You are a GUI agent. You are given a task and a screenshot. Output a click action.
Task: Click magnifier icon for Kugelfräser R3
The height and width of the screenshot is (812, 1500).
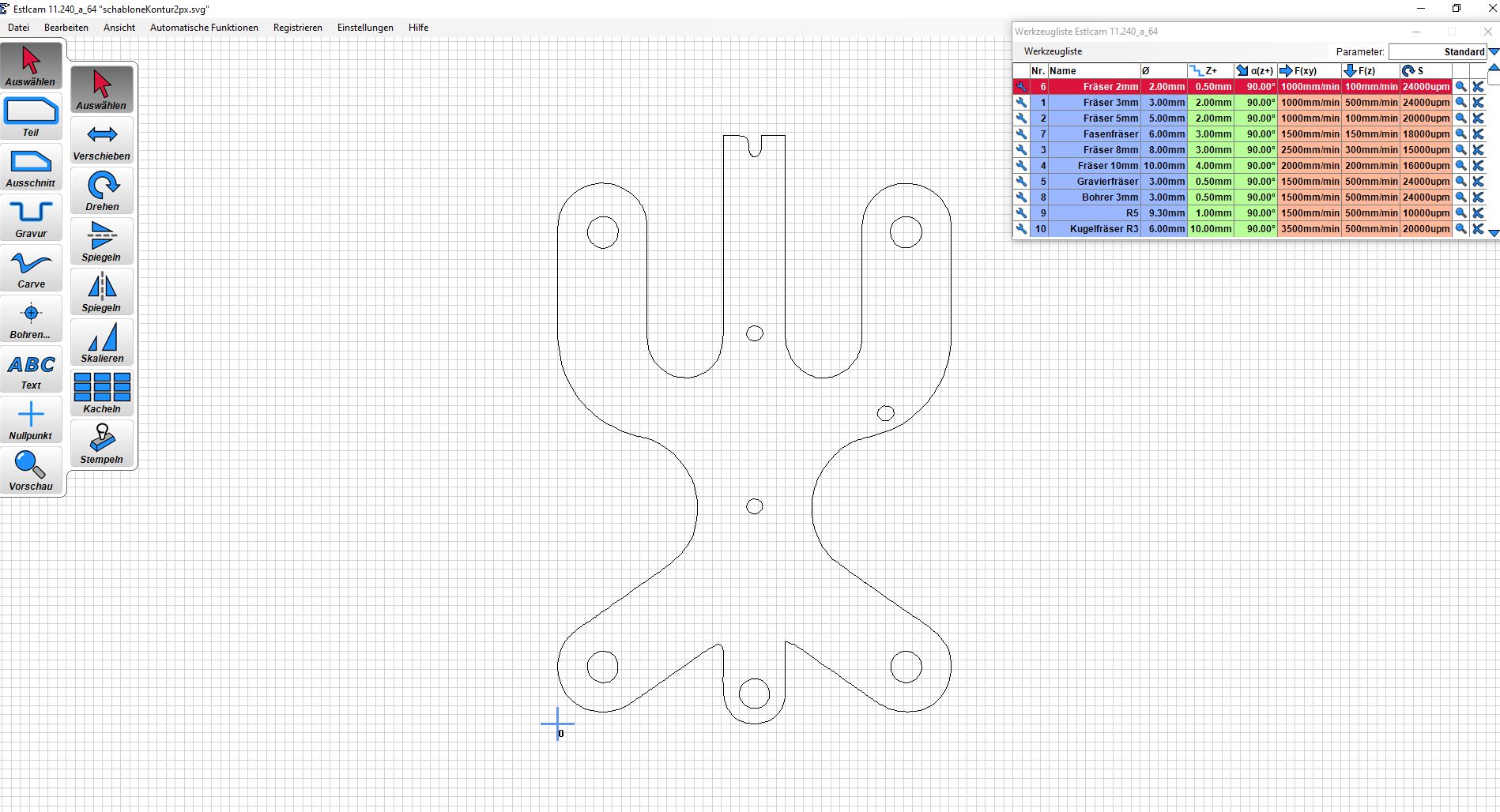click(x=1460, y=229)
